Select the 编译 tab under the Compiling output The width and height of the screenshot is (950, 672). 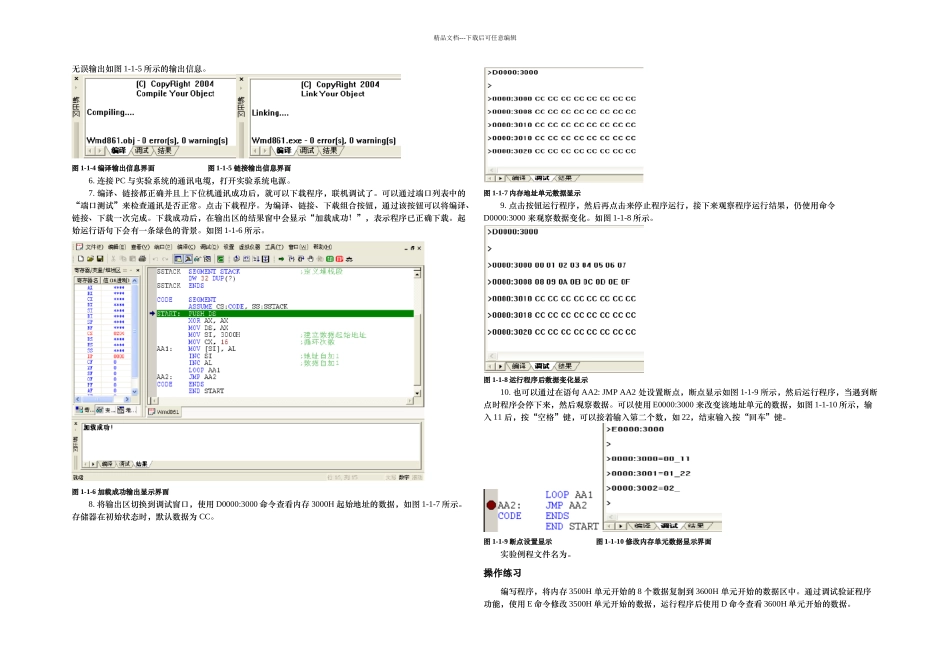(x=118, y=150)
